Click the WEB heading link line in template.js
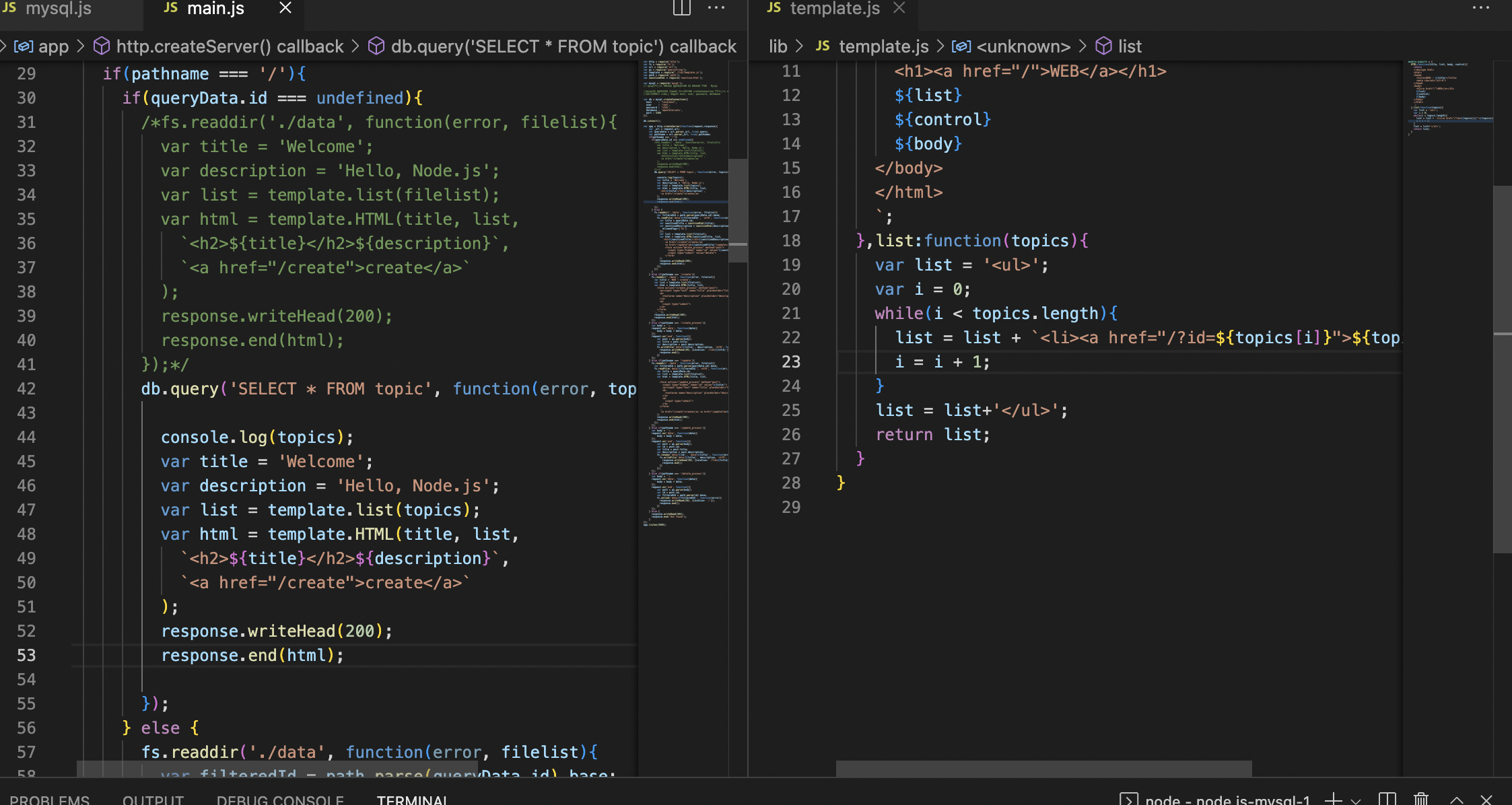The image size is (1512, 805). (x=1030, y=71)
